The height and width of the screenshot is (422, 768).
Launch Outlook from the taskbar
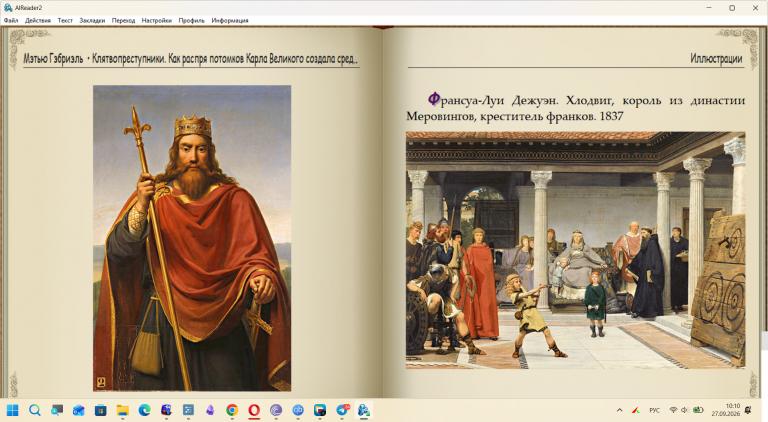coord(78,410)
